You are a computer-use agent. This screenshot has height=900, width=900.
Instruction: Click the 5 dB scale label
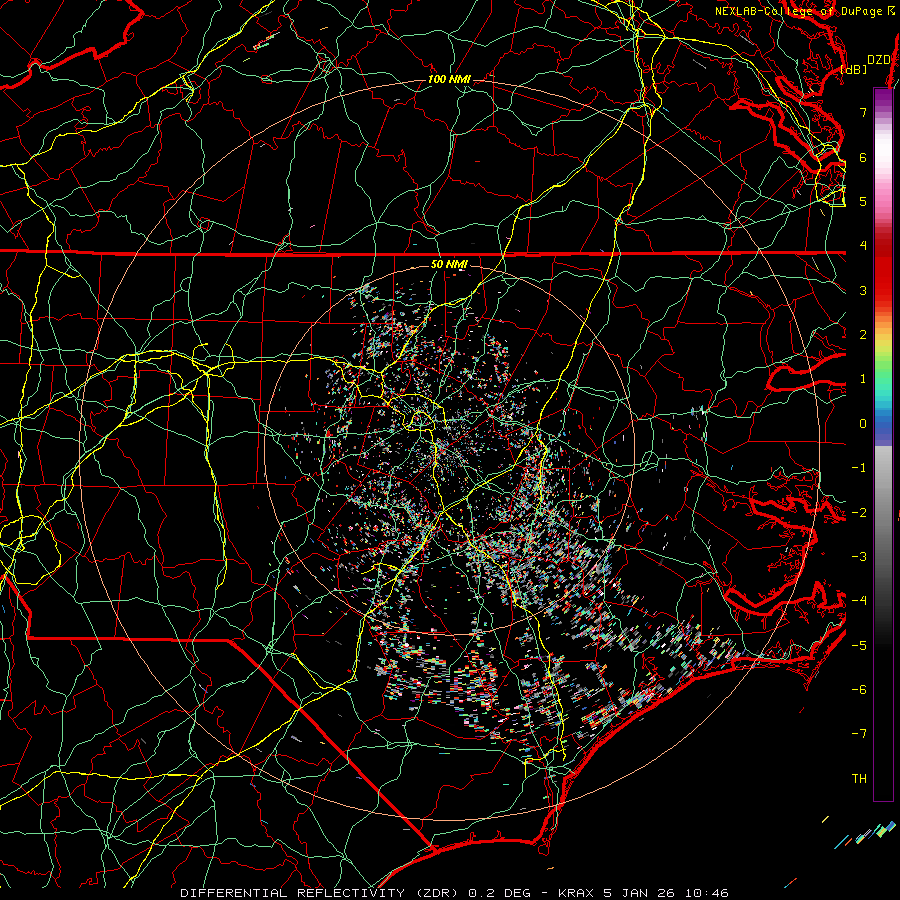pyautogui.click(x=863, y=201)
